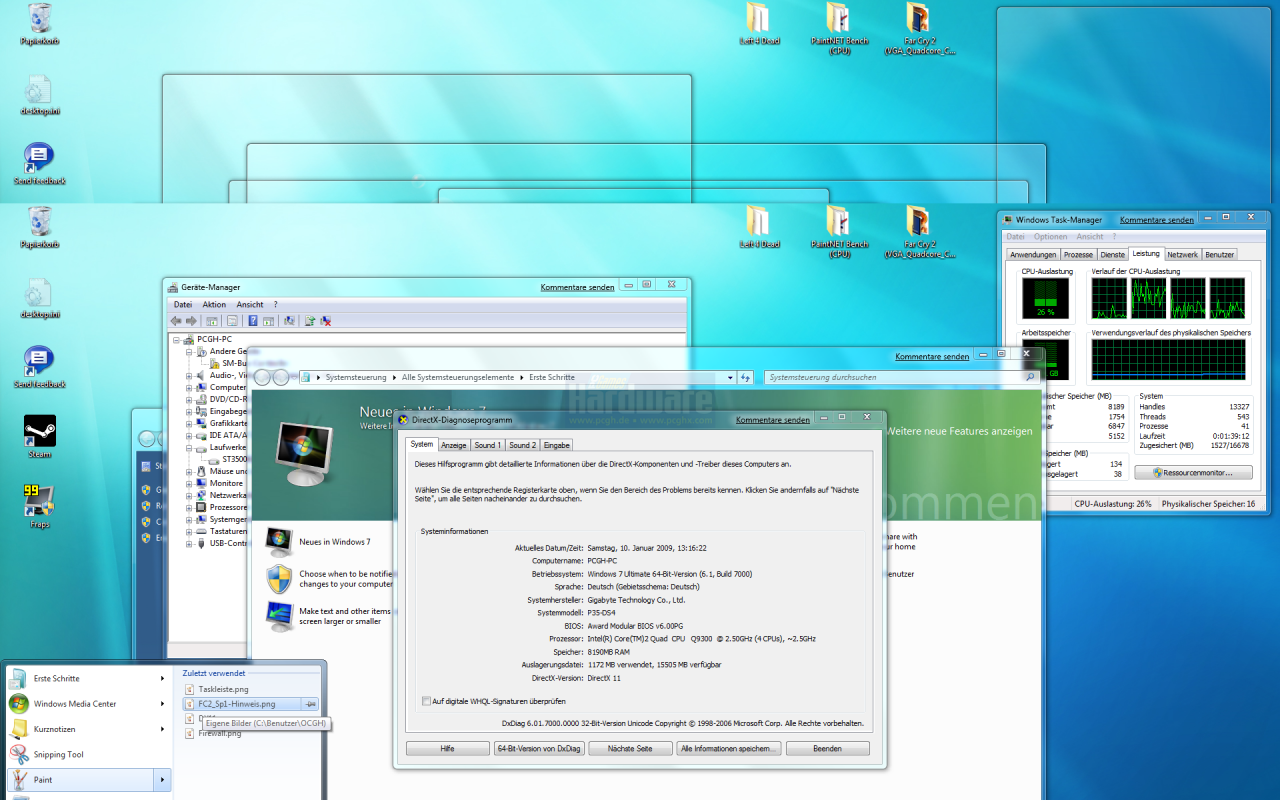Viewport: 1280px width, 800px height.
Task: Open the Paint submenu arrow in Start menu
Action: point(162,780)
